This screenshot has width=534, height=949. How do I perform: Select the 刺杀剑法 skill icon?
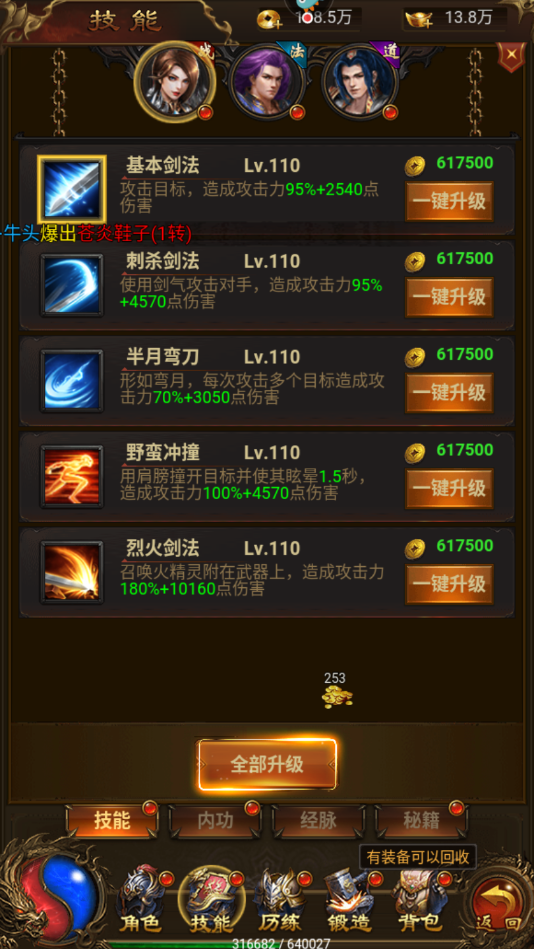72,285
